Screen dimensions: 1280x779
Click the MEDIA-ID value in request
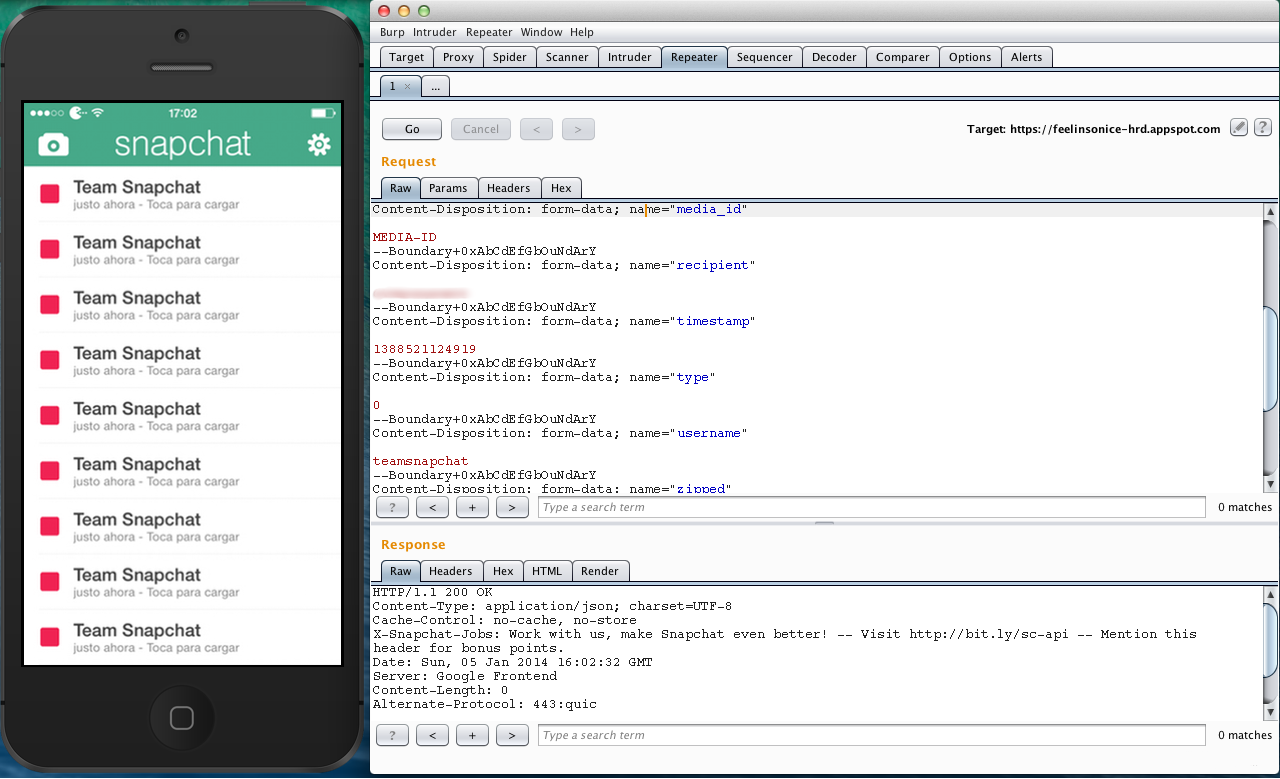click(404, 237)
